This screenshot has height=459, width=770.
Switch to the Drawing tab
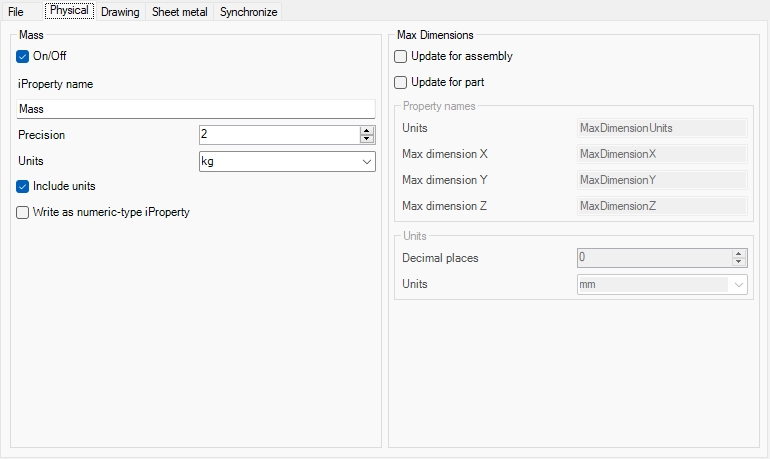pos(120,12)
